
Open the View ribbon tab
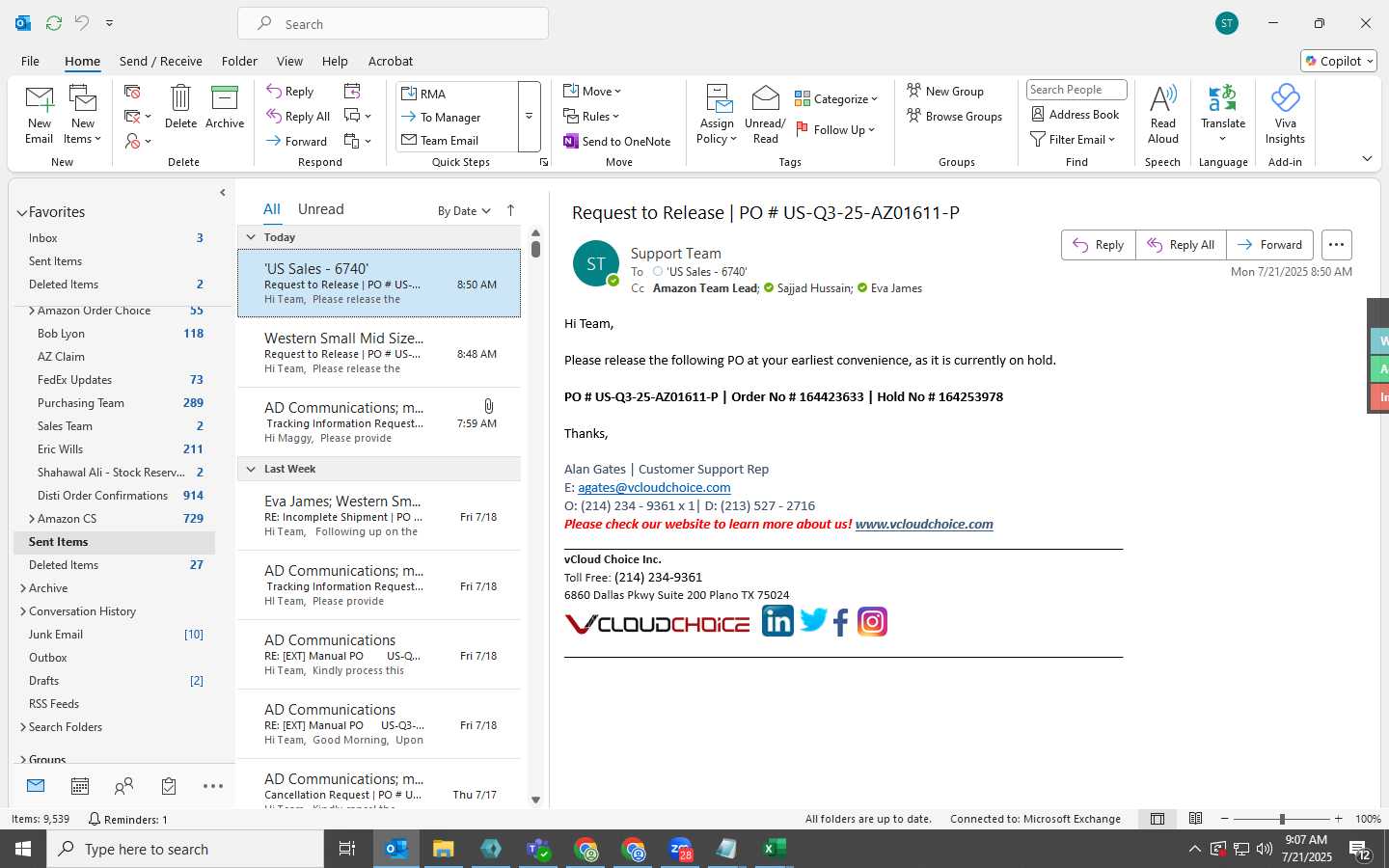(289, 61)
